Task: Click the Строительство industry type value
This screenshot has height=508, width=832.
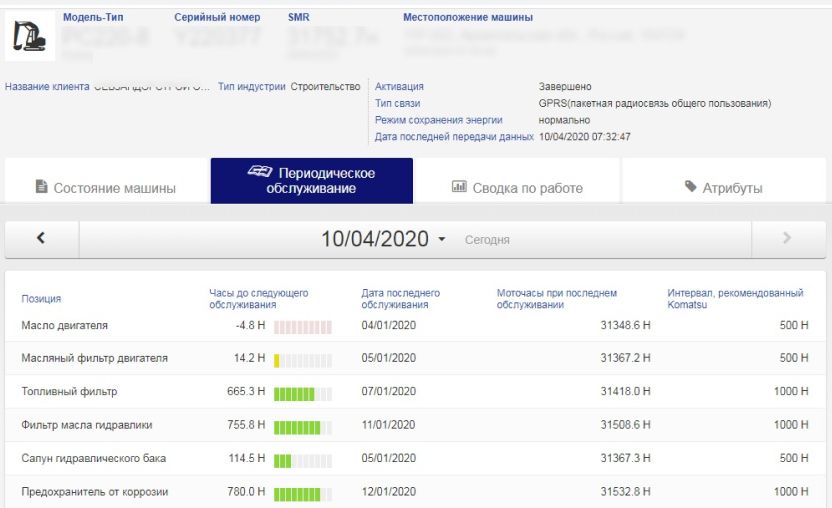Action: coord(325,87)
